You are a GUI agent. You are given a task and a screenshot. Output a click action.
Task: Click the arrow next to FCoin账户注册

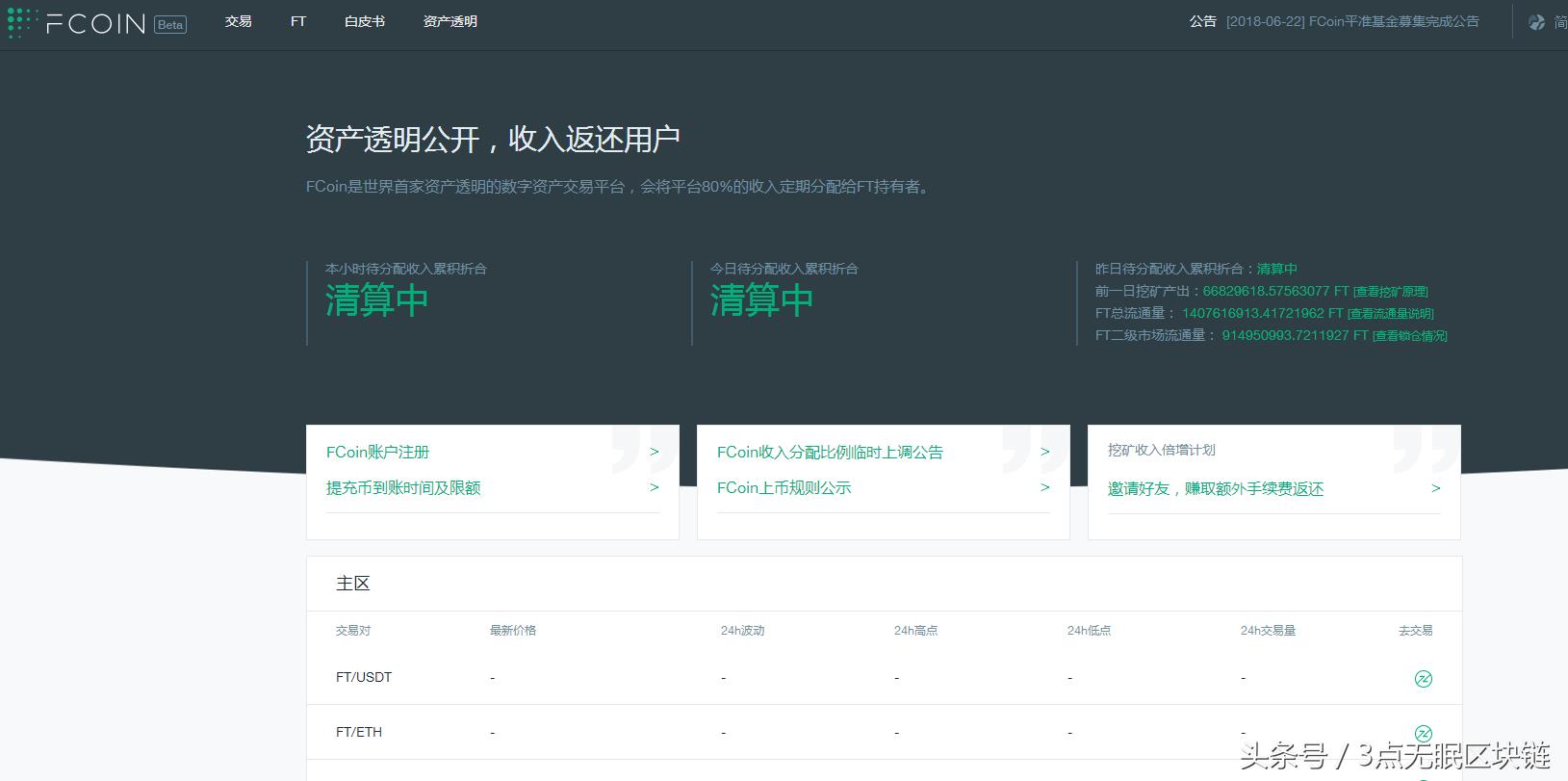(x=655, y=452)
